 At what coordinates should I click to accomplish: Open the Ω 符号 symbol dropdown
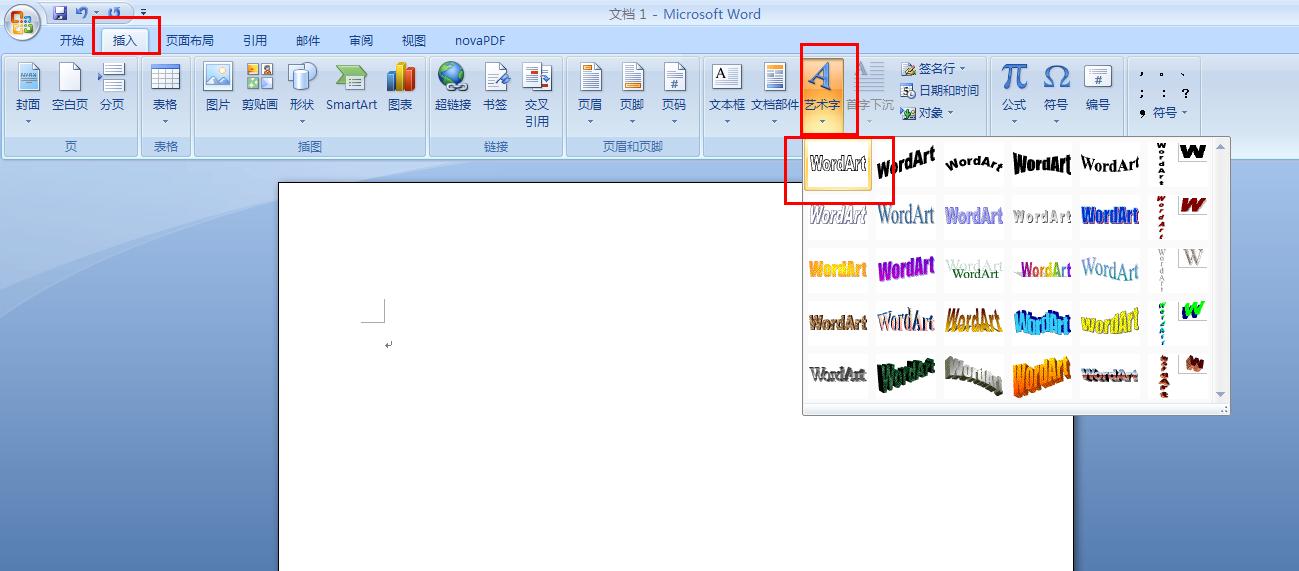click(1056, 121)
